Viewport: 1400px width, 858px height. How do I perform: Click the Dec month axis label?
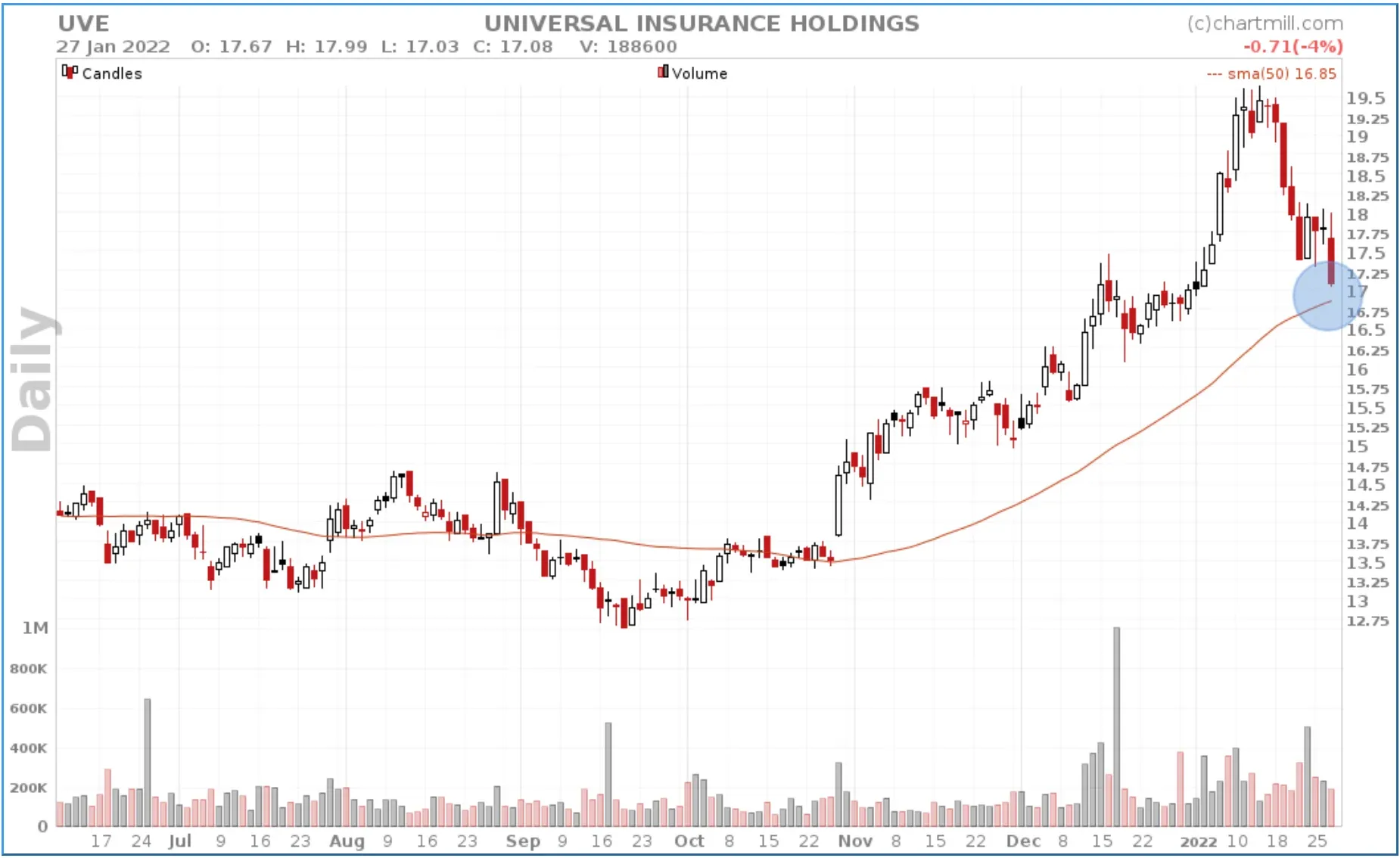click(x=1023, y=841)
